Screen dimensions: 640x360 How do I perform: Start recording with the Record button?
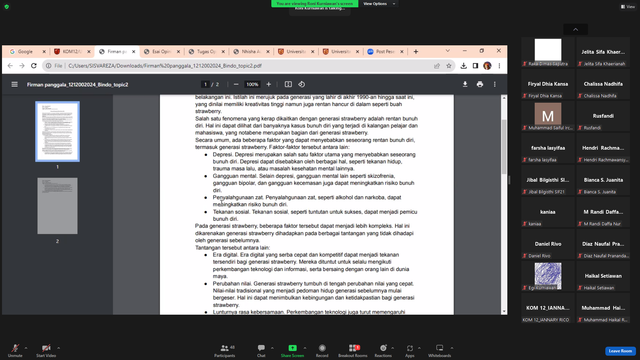click(322, 350)
